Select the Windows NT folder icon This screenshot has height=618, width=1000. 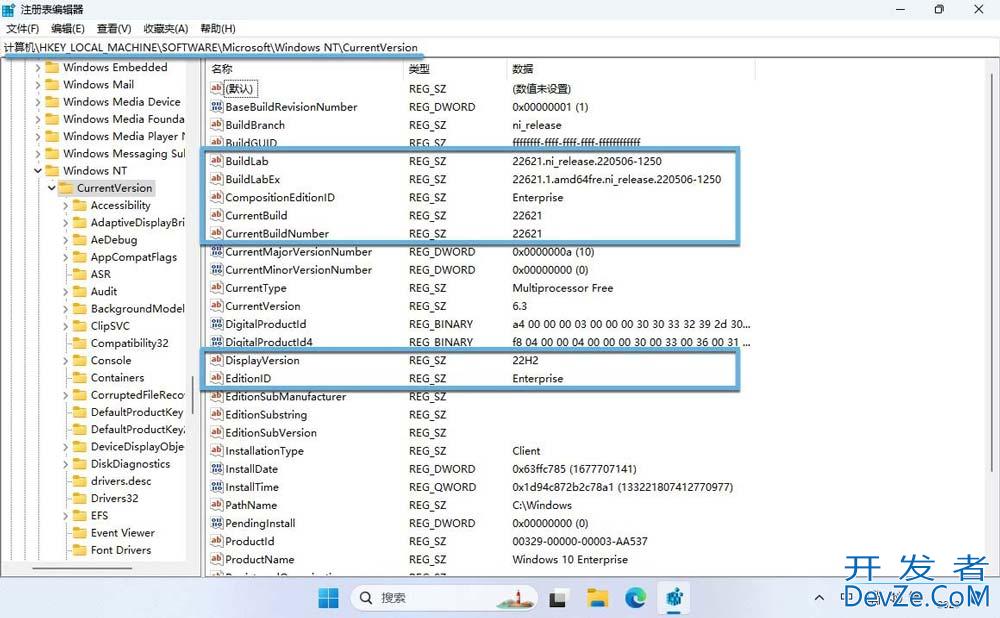pyautogui.click(x=52, y=171)
